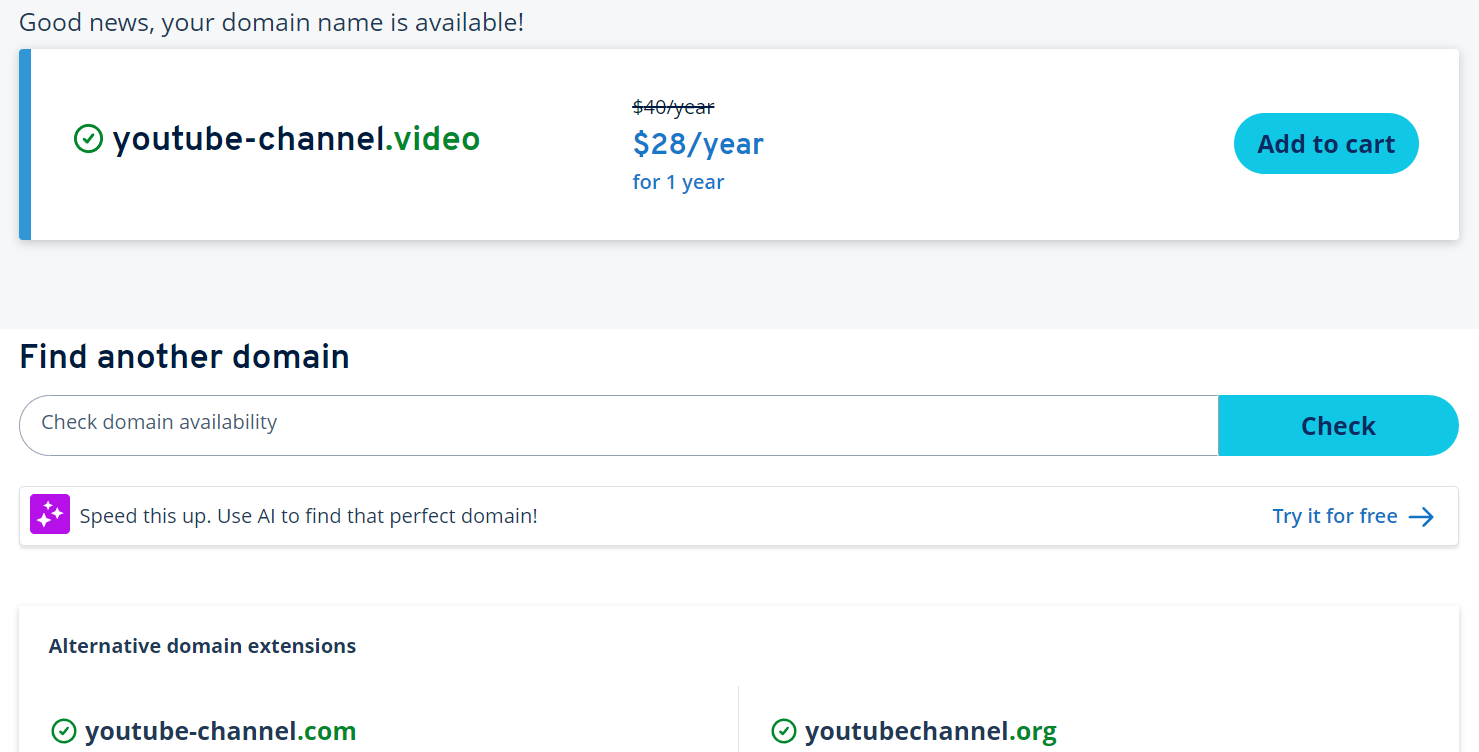This screenshot has width=1479, height=752.
Task: Click the Alternative domain extensions heading
Action: click(x=202, y=646)
